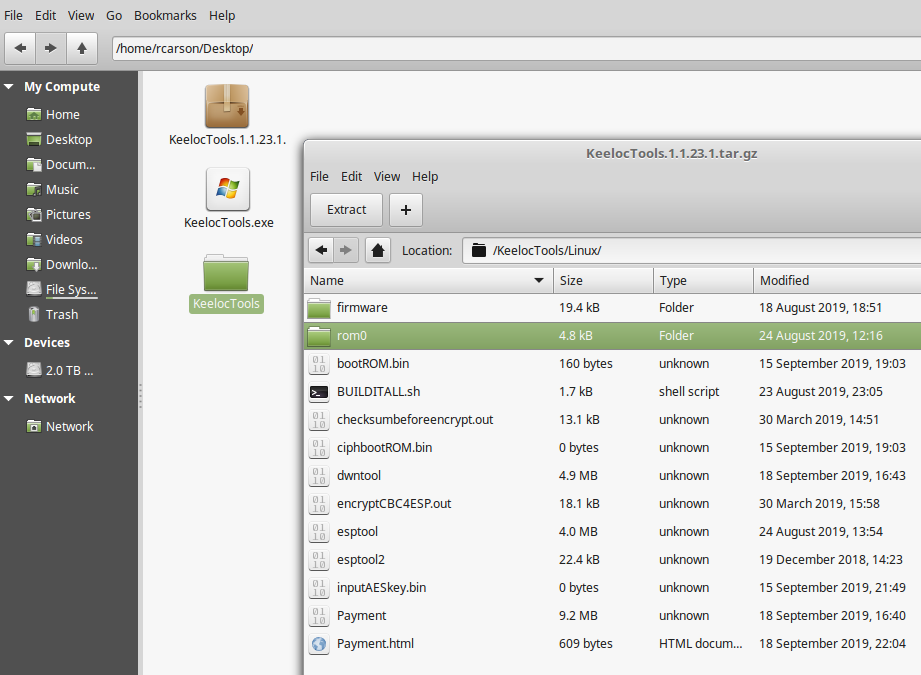The image size is (921, 675).
Task: Select the KeelocTools.exe desktop icon
Action: tap(227, 189)
